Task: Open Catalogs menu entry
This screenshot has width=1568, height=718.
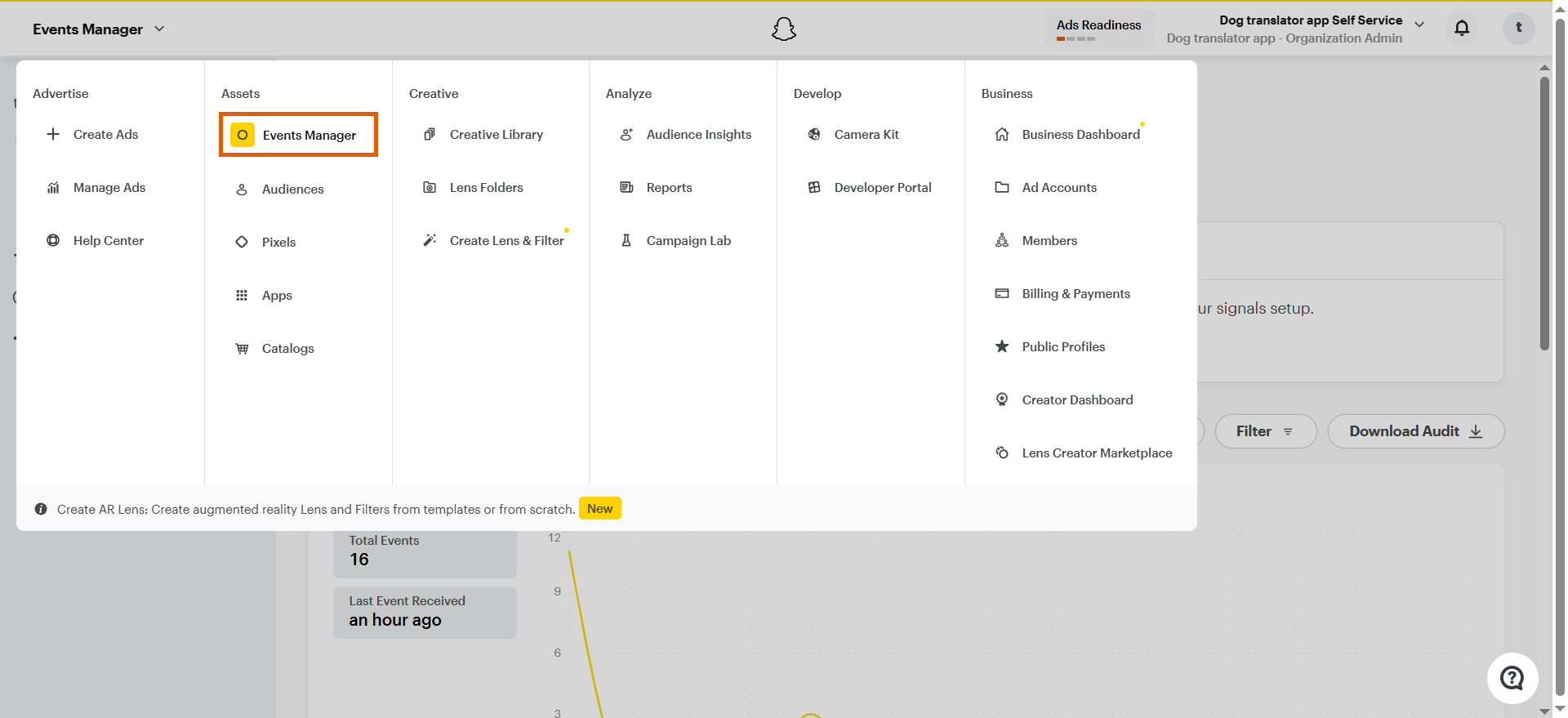Action: pyautogui.click(x=287, y=348)
